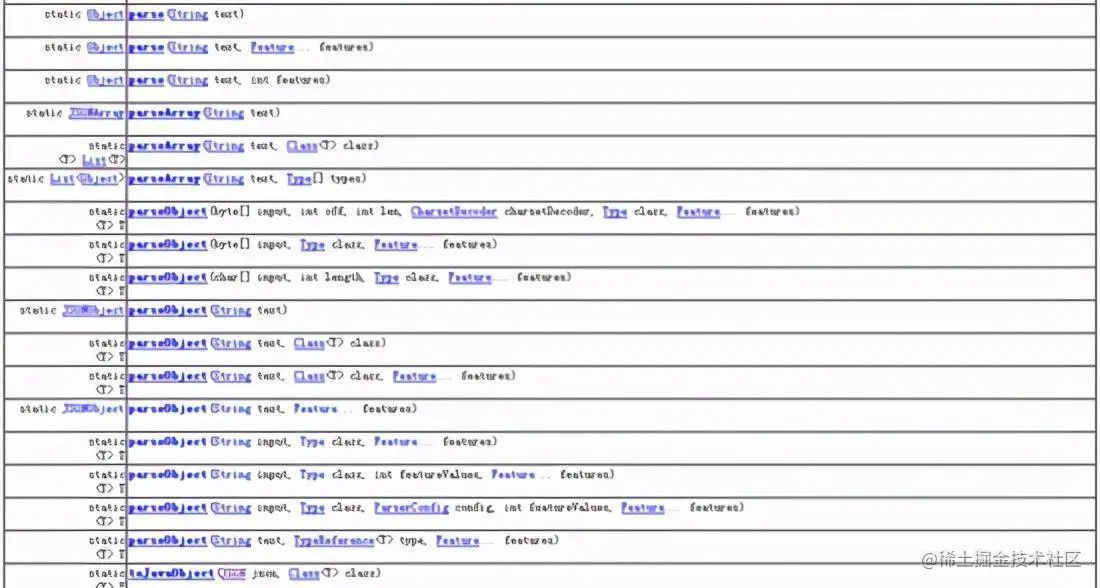The image size is (1100, 588).
Task: Open the parseArray(String text) method link
Action: (164, 113)
